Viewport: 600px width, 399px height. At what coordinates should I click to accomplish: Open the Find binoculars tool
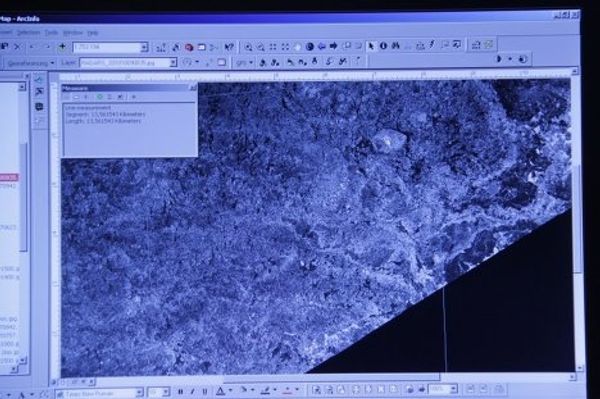coord(396,46)
